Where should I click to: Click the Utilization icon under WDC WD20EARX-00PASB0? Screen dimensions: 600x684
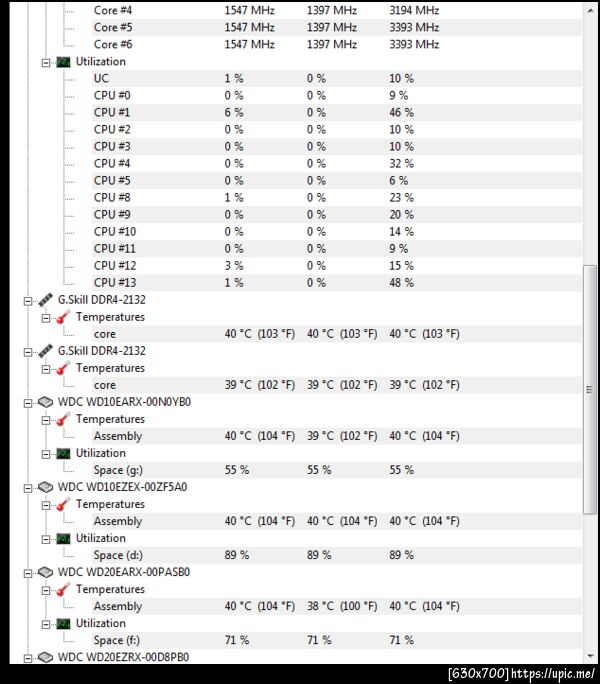point(63,623)
